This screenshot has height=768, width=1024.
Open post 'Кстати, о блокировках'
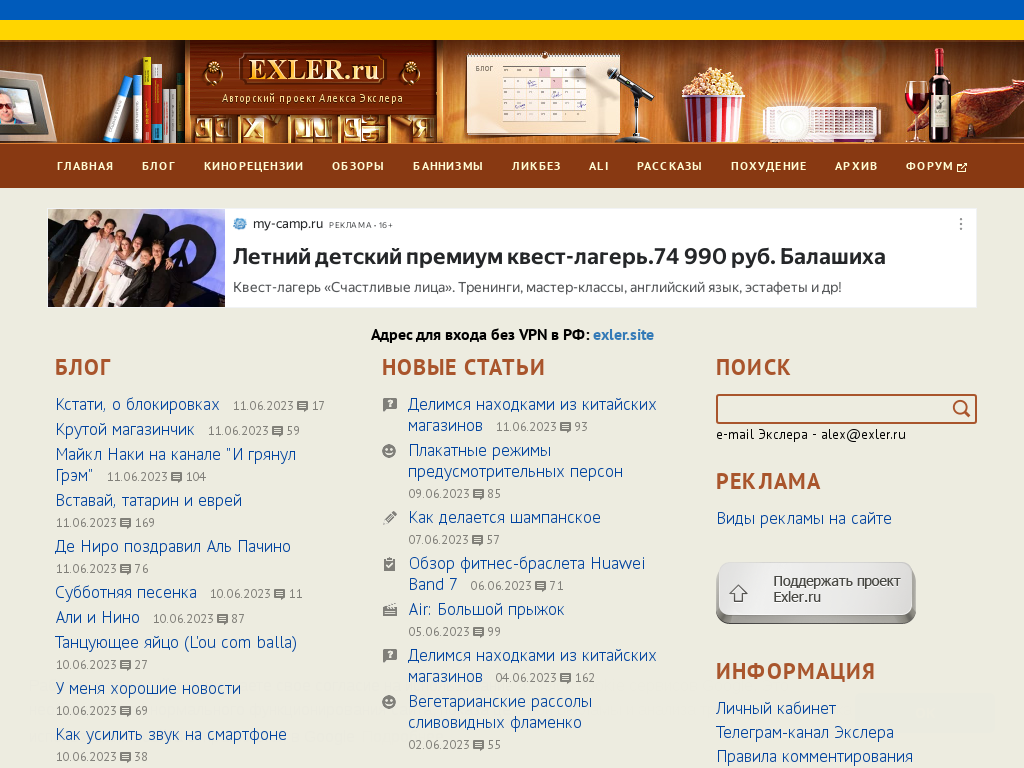pos(137,405)
